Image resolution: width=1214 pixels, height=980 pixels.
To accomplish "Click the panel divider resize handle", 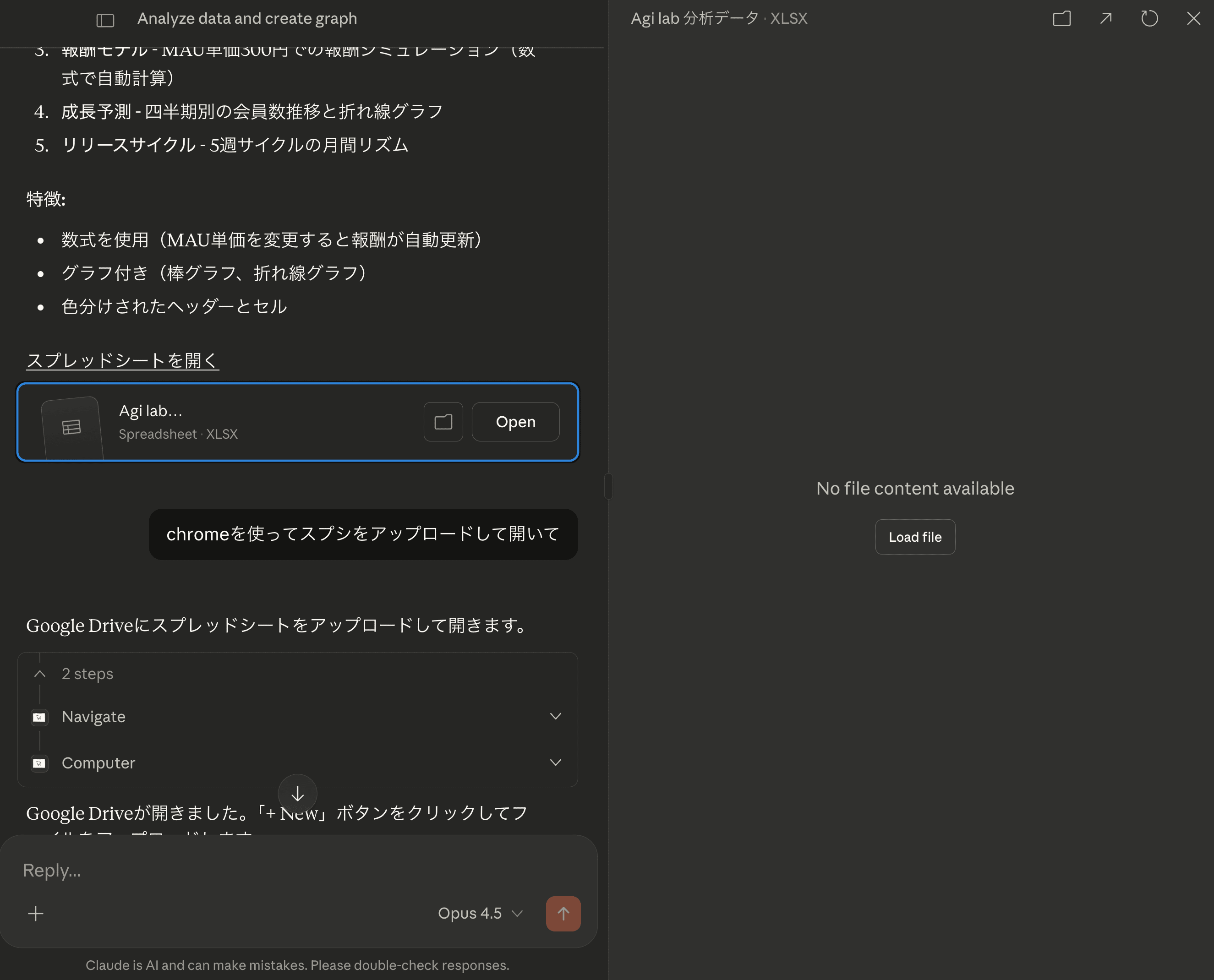I will click(608, 486).
